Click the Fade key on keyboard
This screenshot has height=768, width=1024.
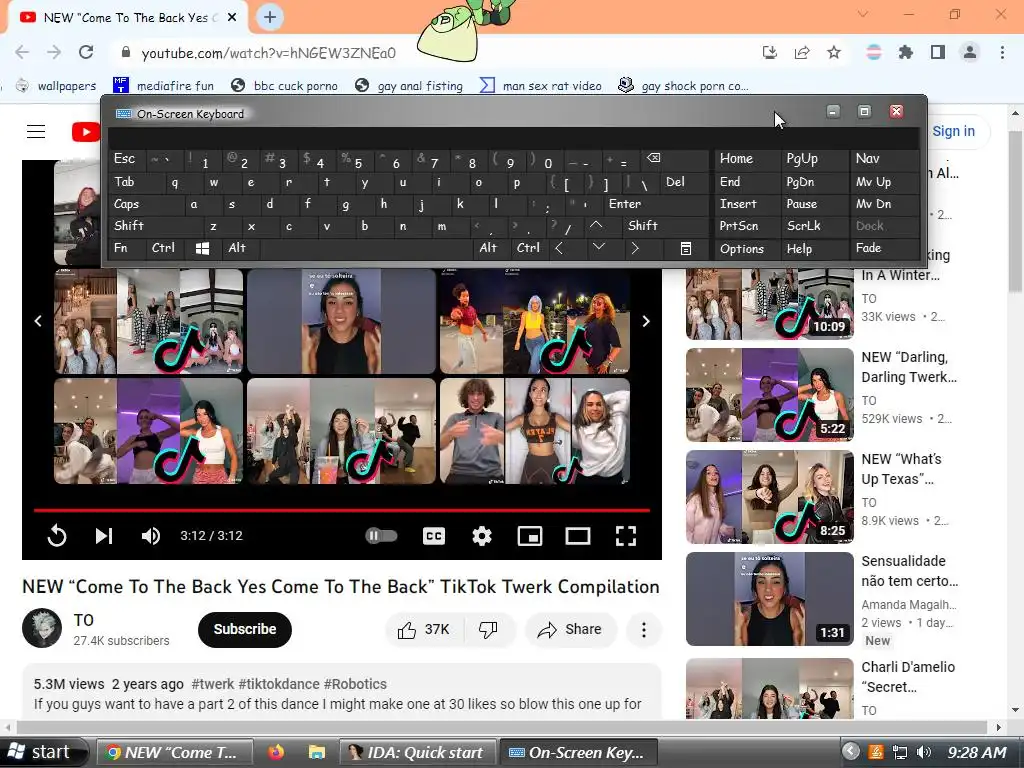point(884,248)
